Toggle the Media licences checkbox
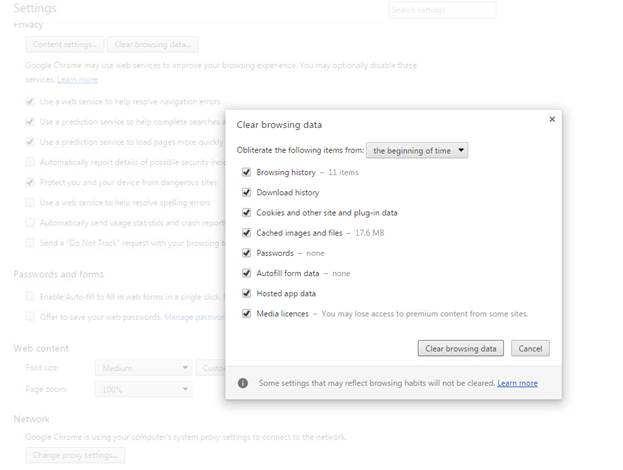The width and height of the screenshot is (623, 470). (x=246, y=313)
